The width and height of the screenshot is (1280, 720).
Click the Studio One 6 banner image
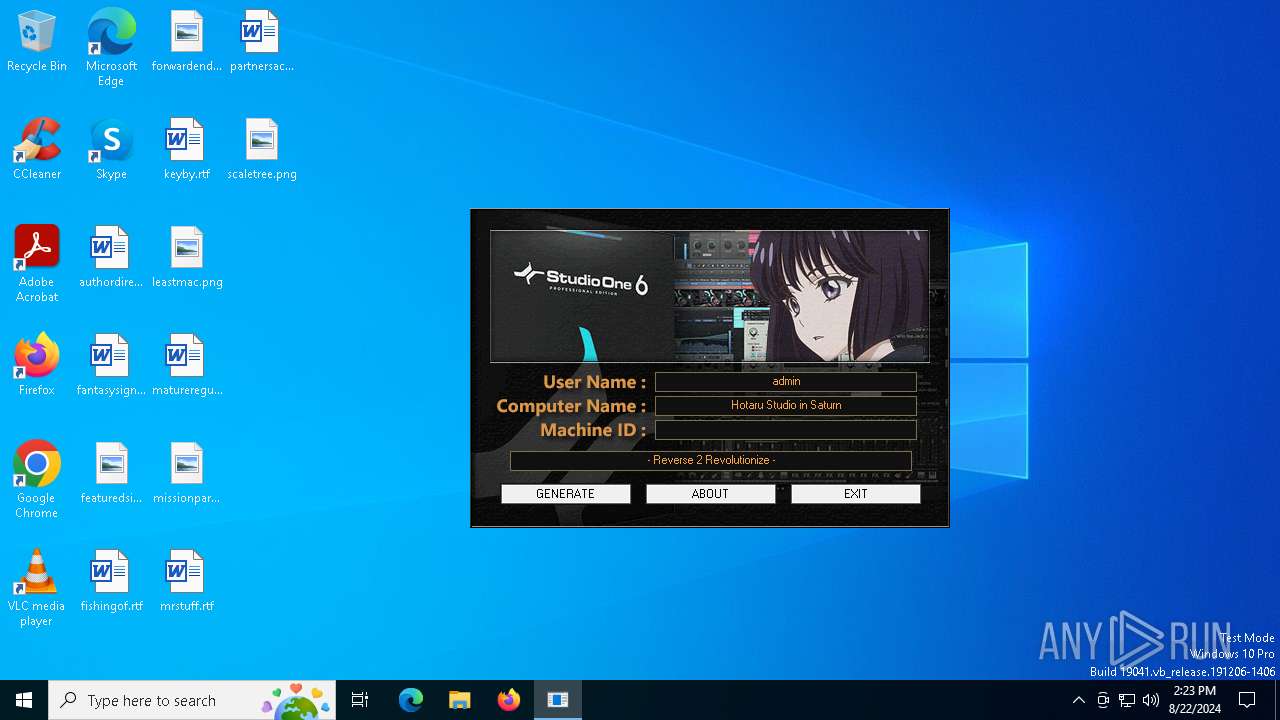coord(709,296)
